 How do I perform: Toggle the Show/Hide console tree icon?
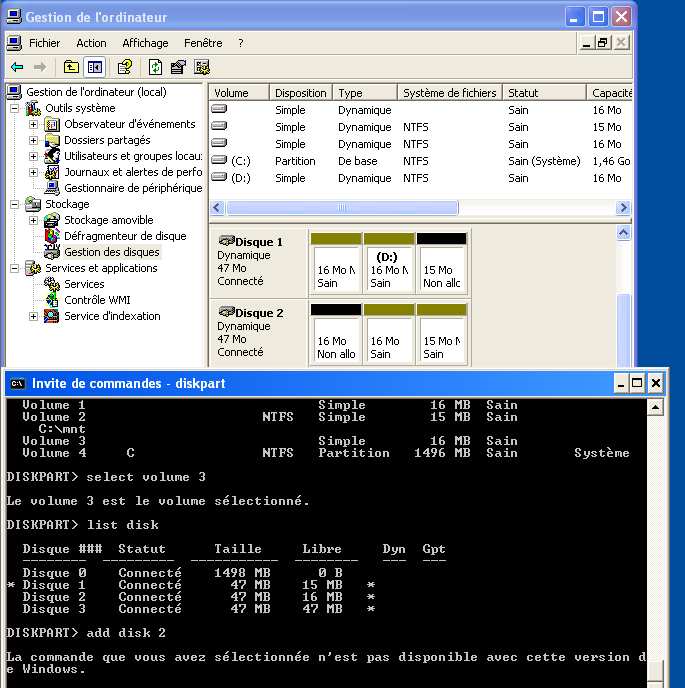click(x=95, y=67)
